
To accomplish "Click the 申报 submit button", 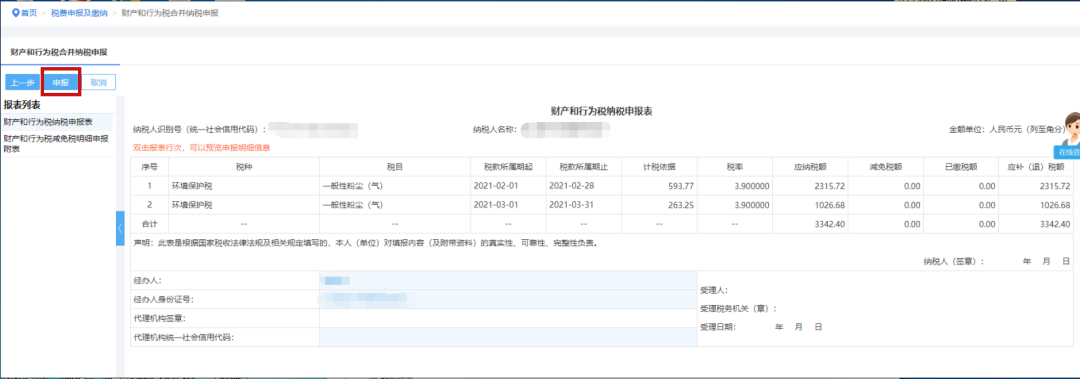I will pos(61,83).
